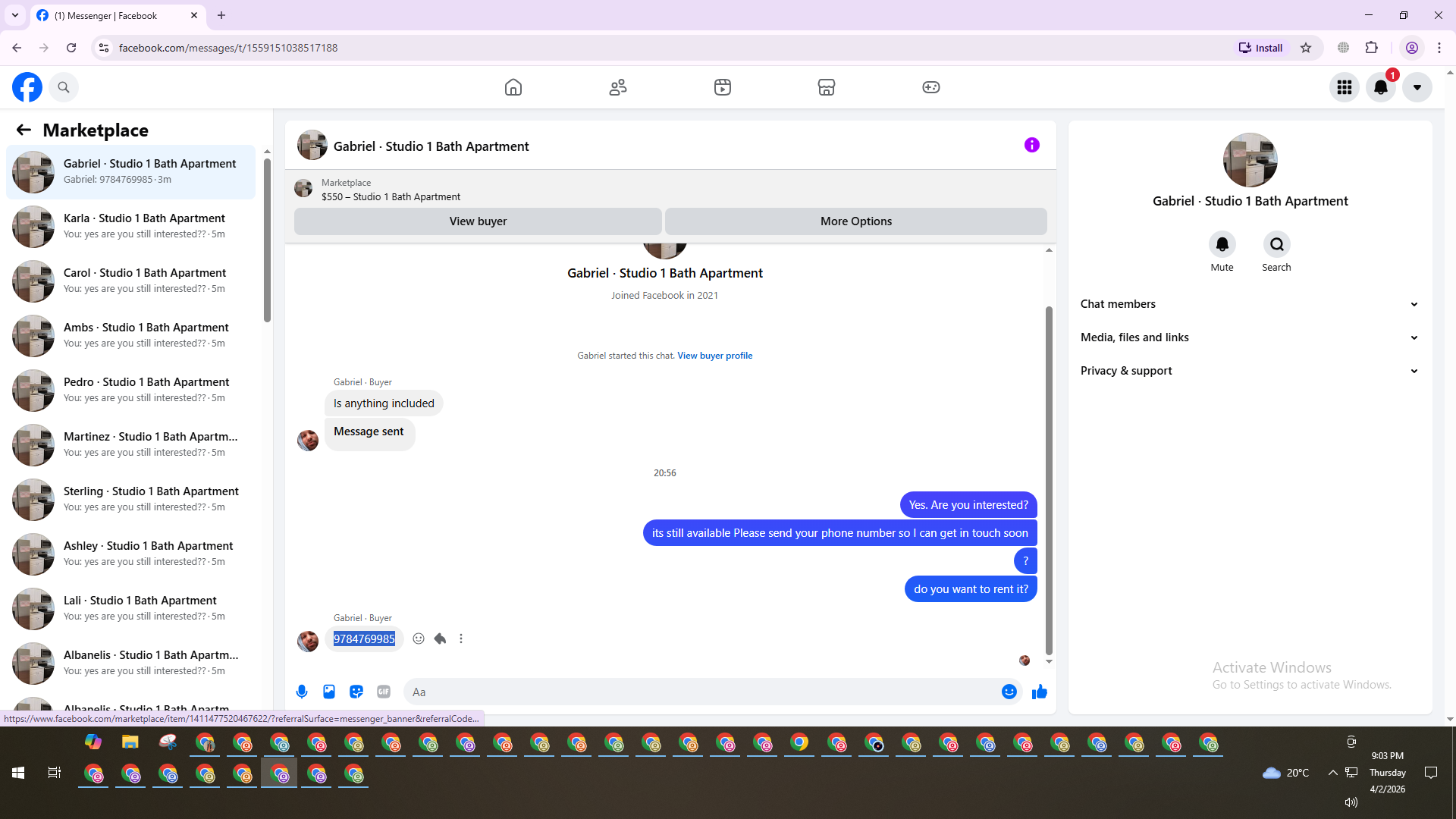Open File Explorer from the taskbar
The image size is (1456, 819).
point(130,742)
